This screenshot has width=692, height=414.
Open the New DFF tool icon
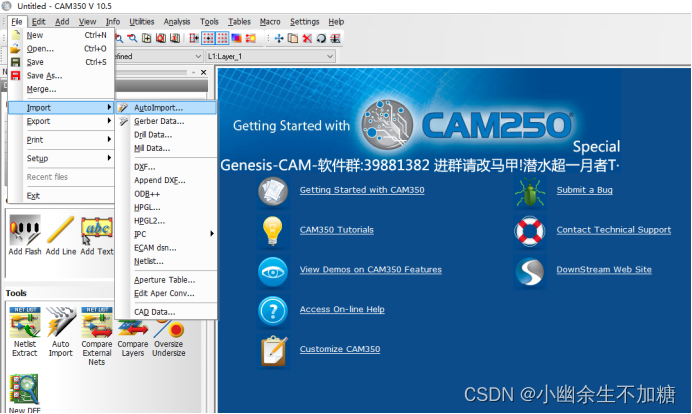click(24, 389)
